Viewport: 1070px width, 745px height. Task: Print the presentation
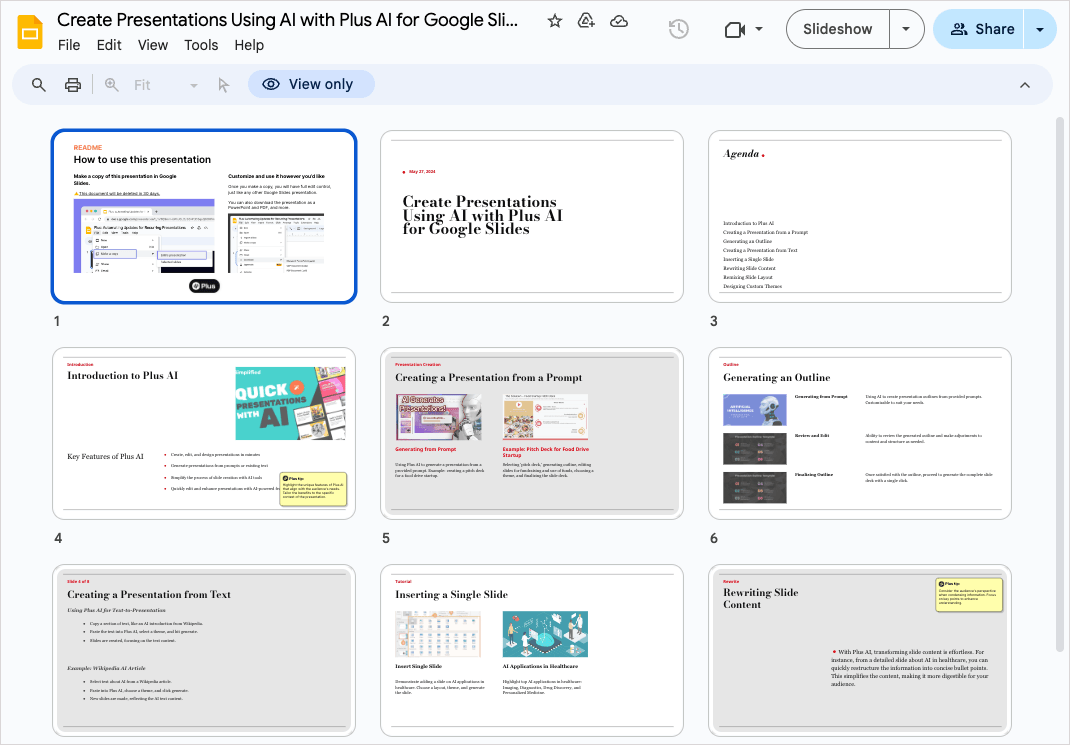click(73, 85)
